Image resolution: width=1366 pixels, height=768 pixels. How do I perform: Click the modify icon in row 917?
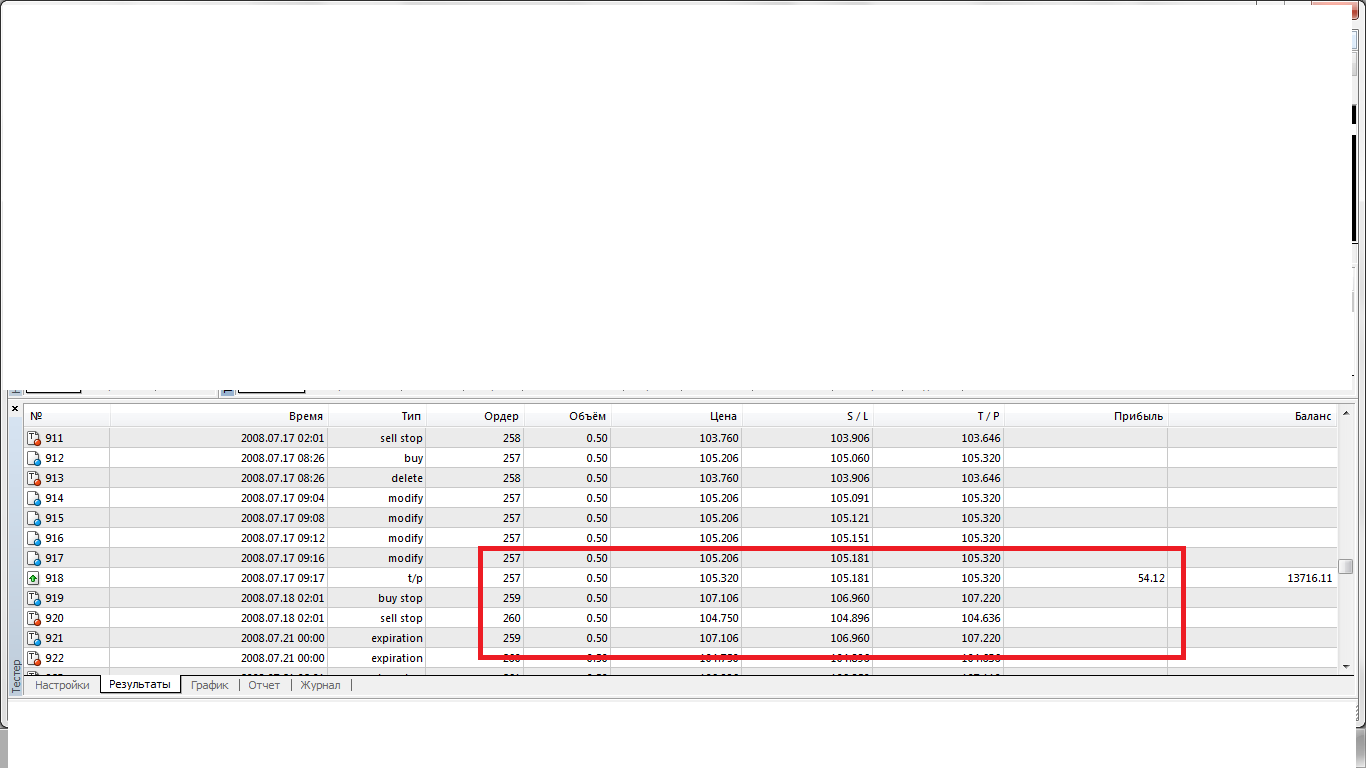point(33,558)
